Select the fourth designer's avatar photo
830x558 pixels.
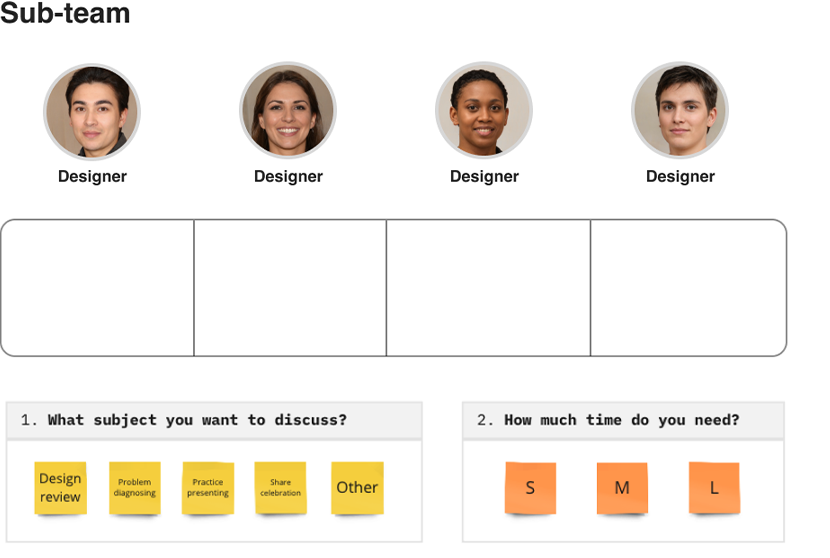(680, 110)
